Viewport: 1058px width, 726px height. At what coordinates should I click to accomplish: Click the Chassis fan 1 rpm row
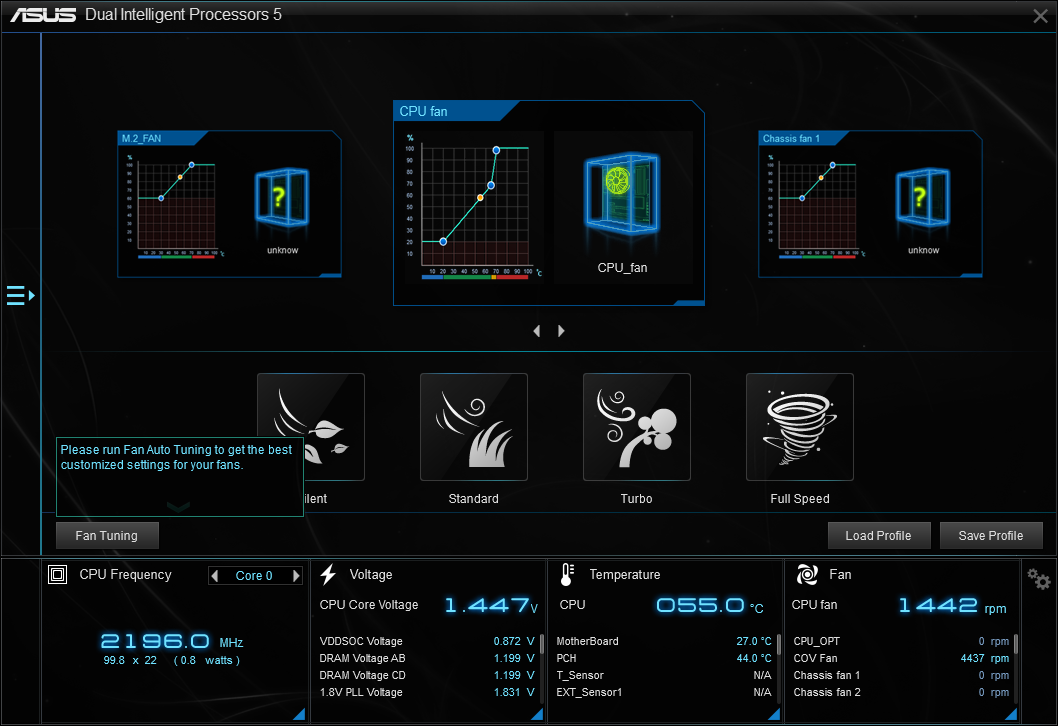click(x=901, y=675)
